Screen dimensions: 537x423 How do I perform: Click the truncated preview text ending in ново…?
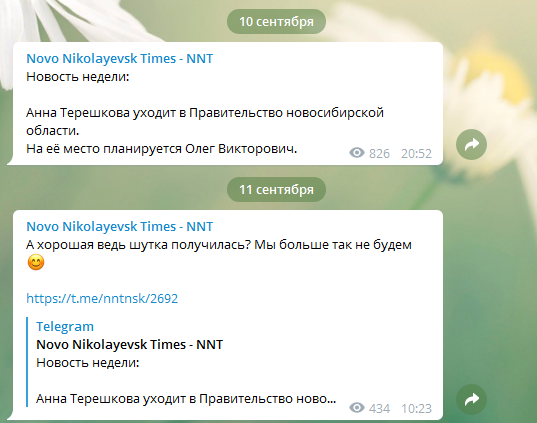click(x=186, y=399)
